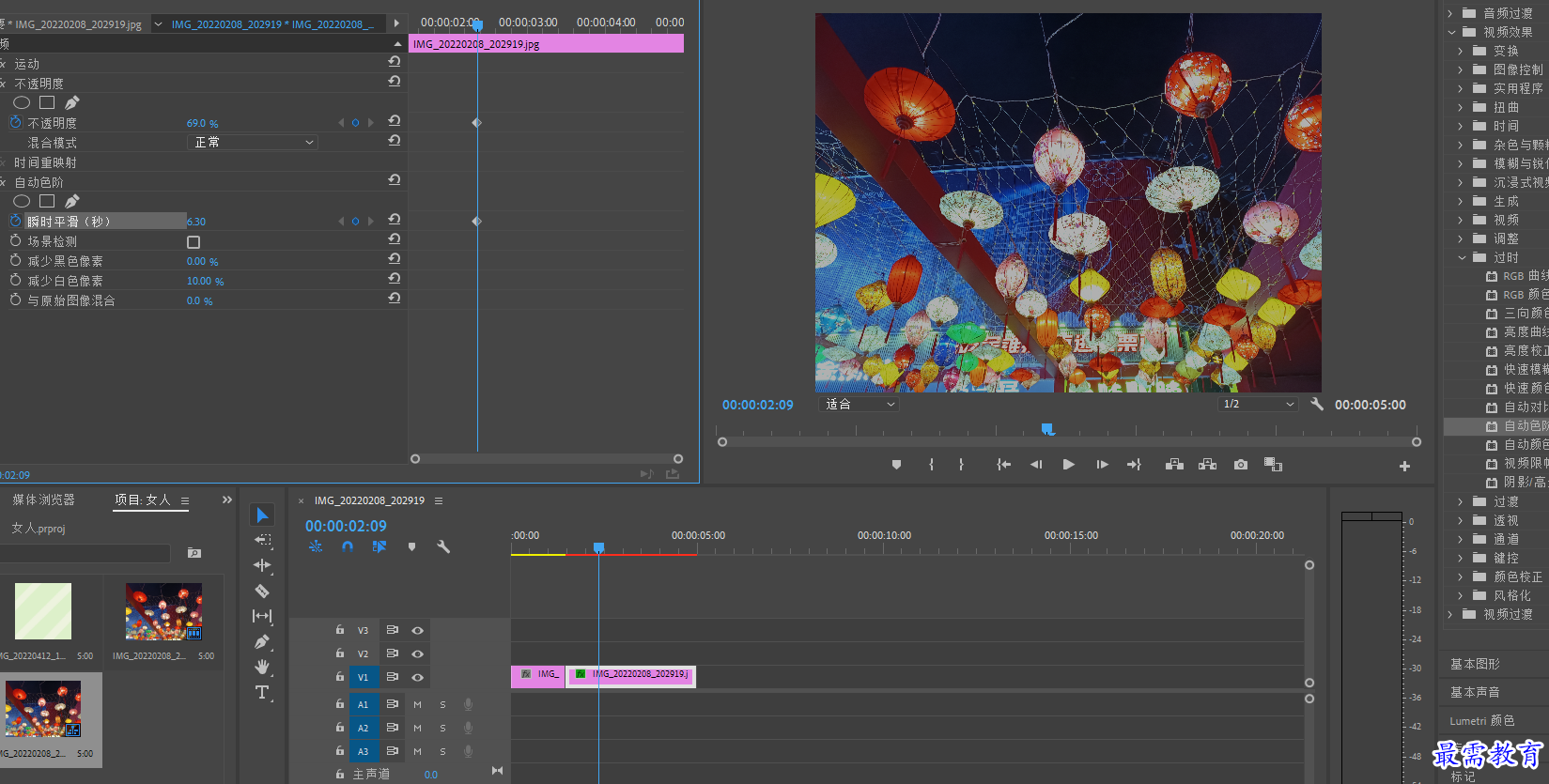This screenshot has width=1549, height=784.
Task: Create rectangle mask under 自动色阶
Action: pyautogui.click(x=47, y=201)
